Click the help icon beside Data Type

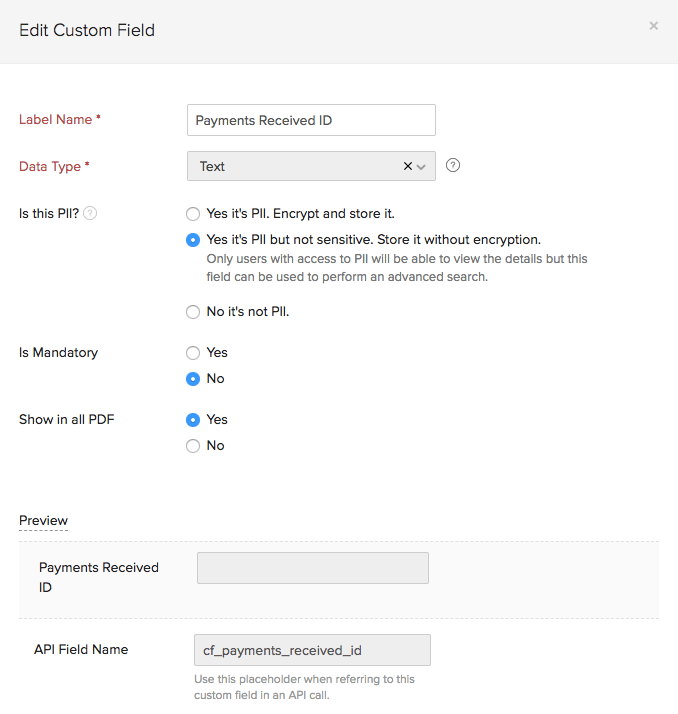[x=453, y=166]
